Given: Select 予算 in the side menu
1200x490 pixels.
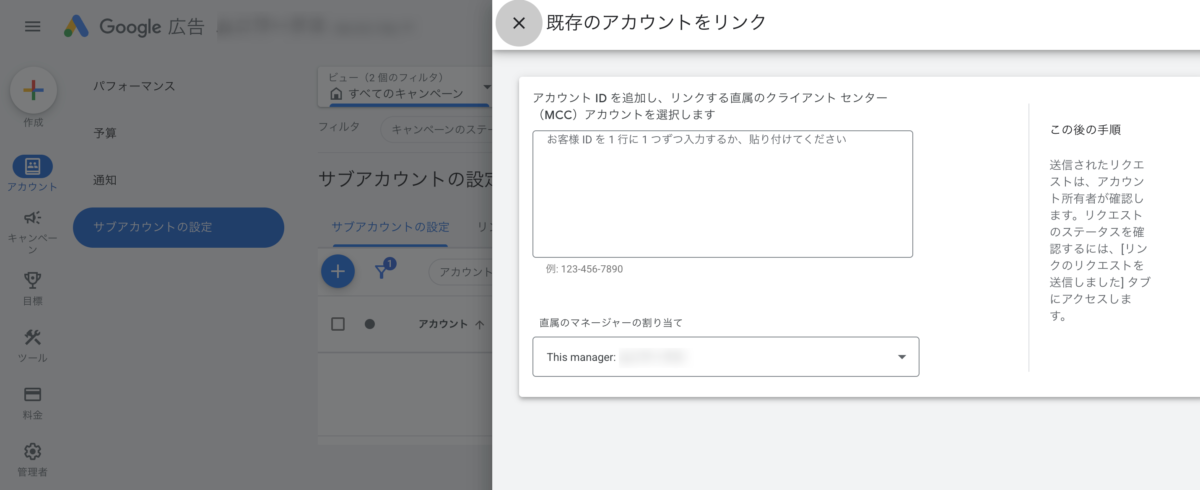Looking at the screenshot, I should 105,133.
